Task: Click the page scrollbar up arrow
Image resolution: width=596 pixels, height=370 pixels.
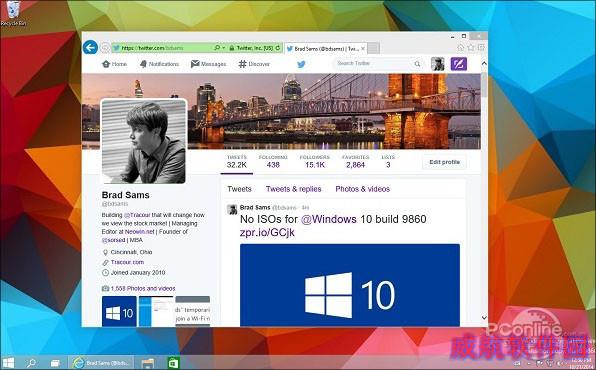Action: point(484,64)
